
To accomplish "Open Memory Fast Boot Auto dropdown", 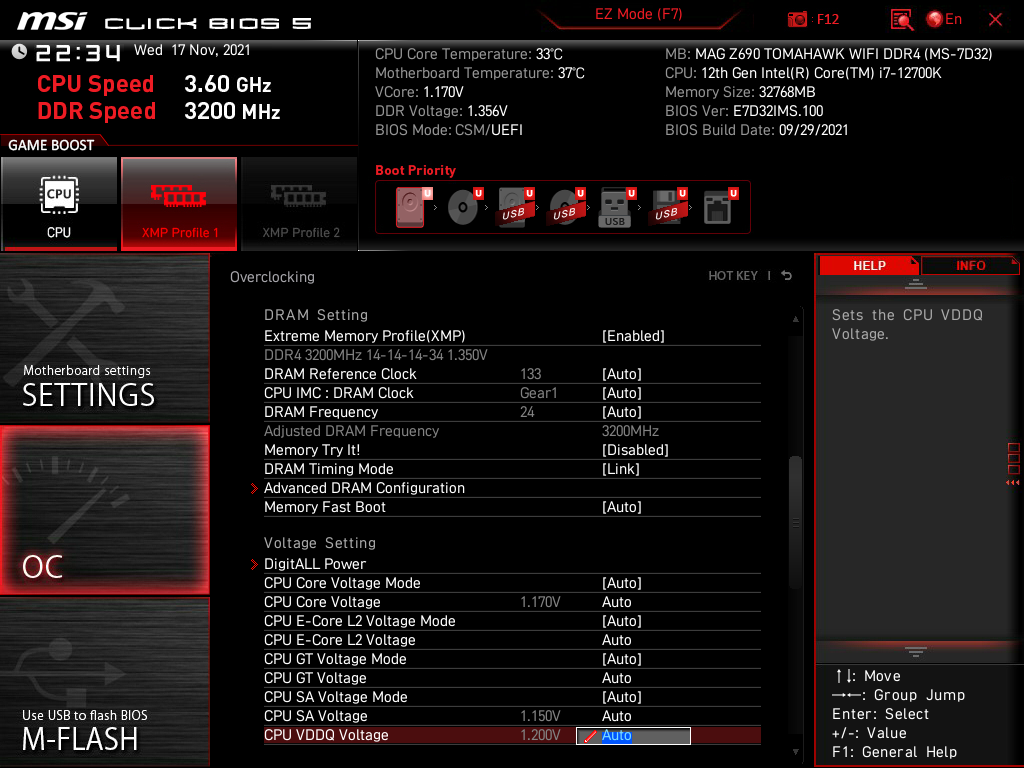I will click(622, 507).
